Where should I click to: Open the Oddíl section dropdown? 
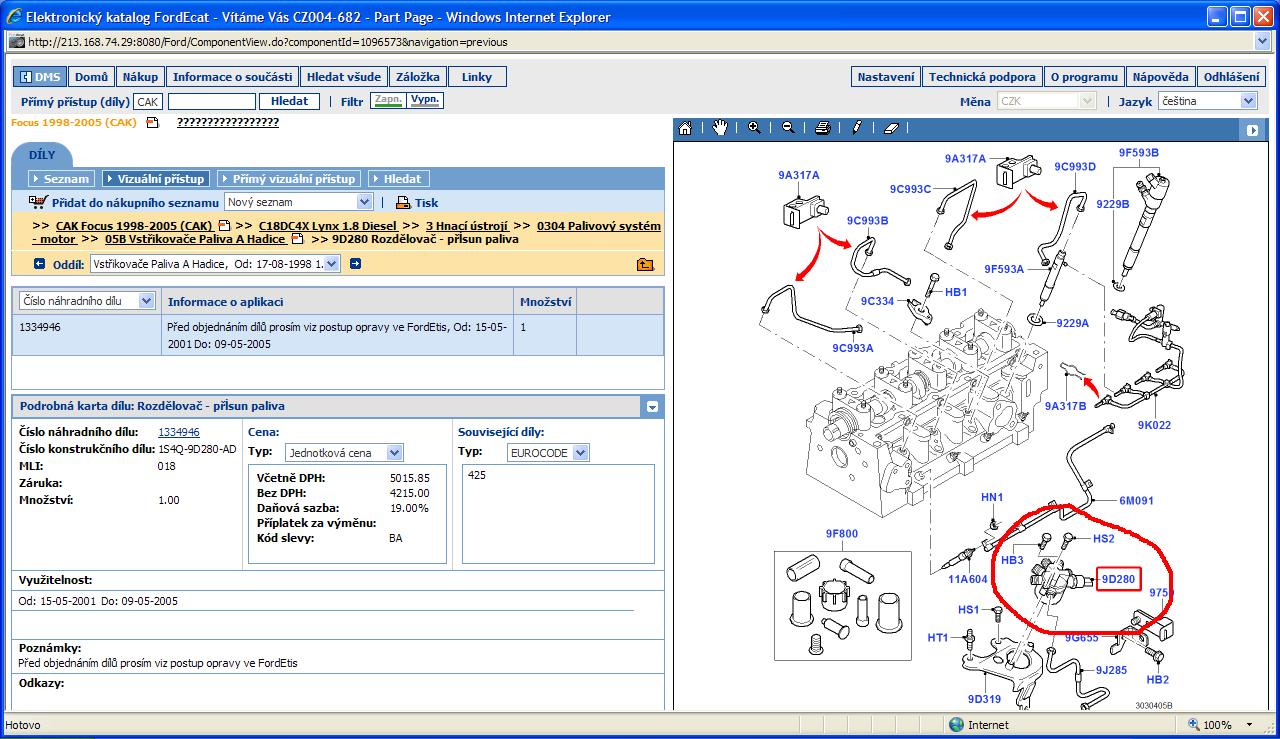(x=331, y=264)
